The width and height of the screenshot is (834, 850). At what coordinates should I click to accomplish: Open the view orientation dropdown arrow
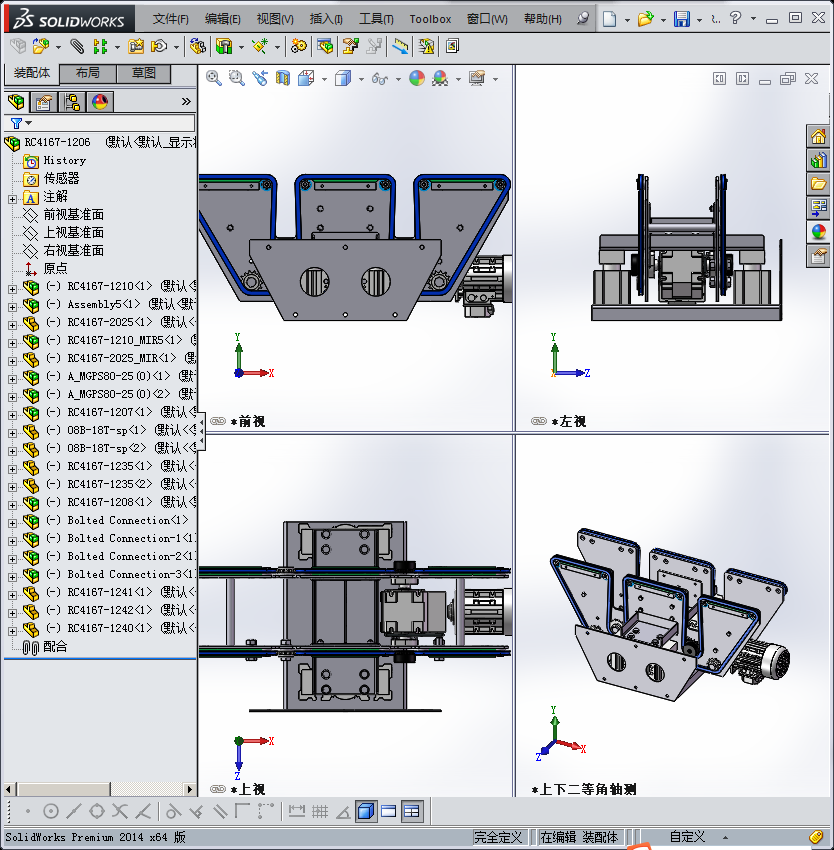pos(324,79)
